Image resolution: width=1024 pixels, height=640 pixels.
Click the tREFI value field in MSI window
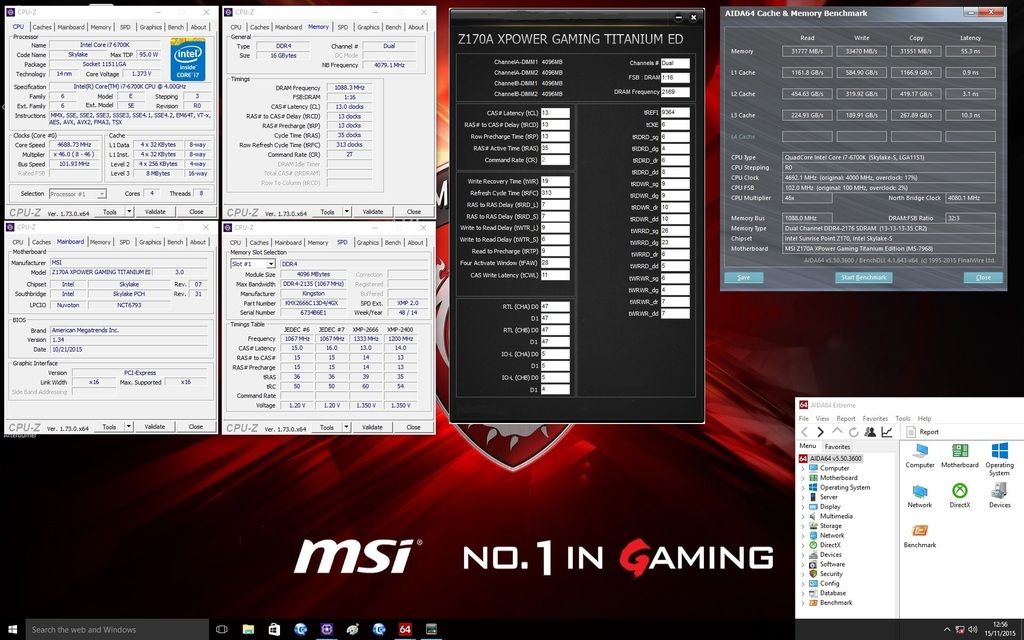click(x=675, y=113)
